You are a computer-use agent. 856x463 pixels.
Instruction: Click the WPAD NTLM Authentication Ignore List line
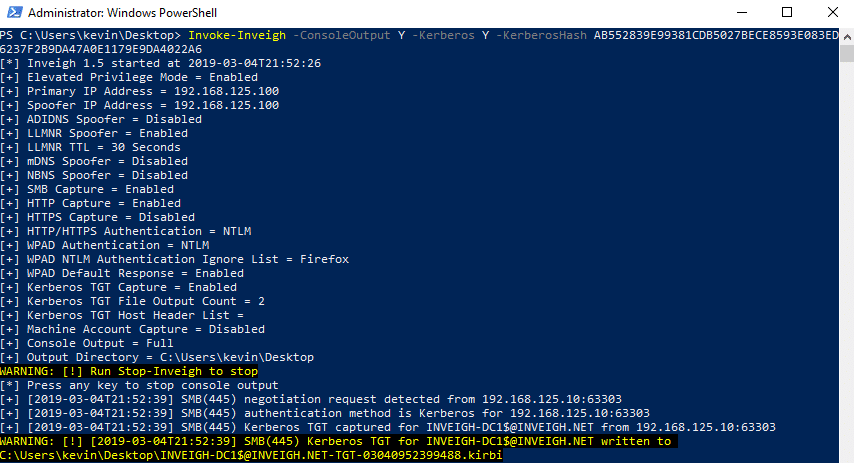click(x=174, y=259)
